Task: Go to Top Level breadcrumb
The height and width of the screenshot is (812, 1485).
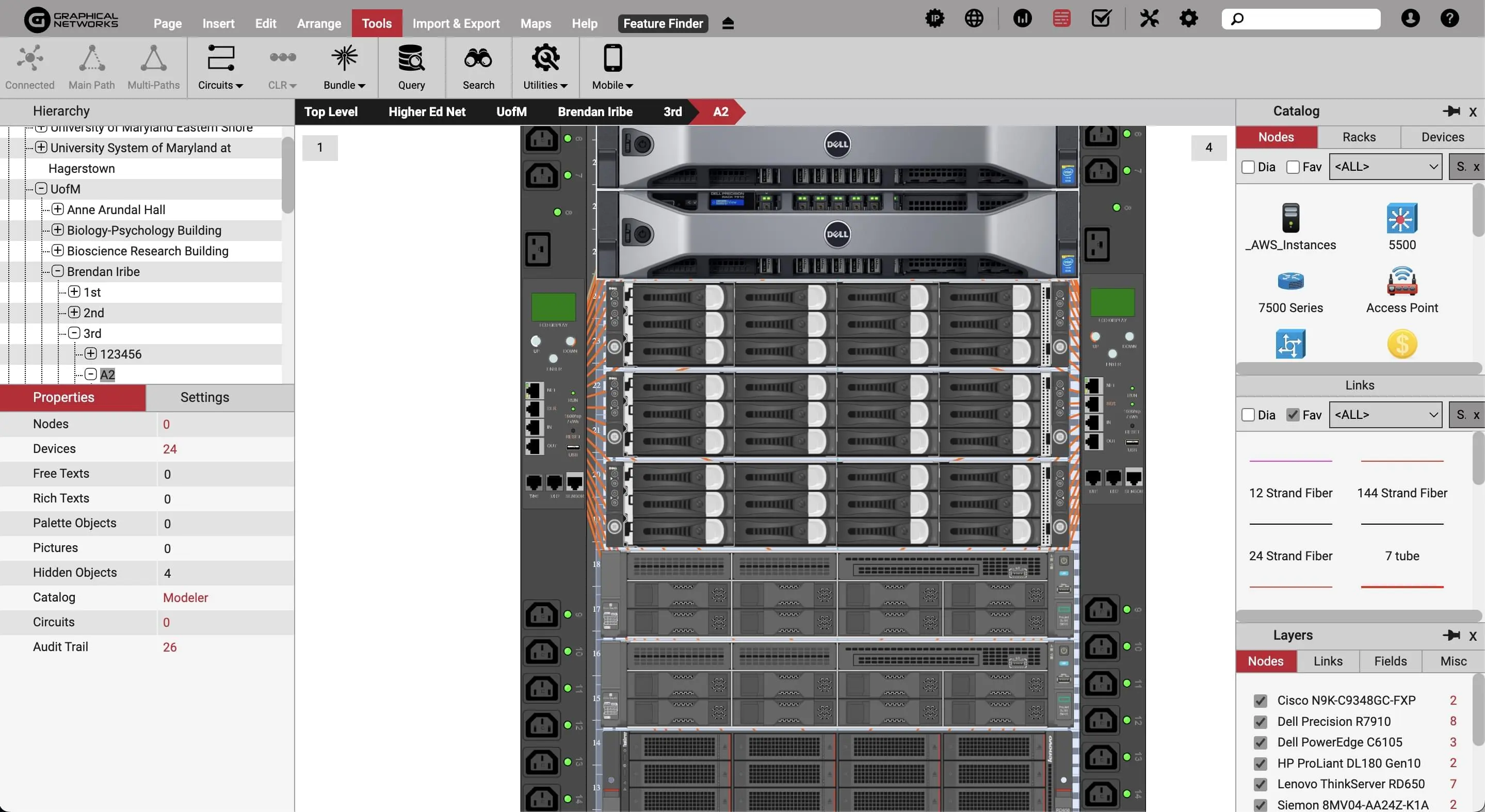Action: [x=331, y=111]
